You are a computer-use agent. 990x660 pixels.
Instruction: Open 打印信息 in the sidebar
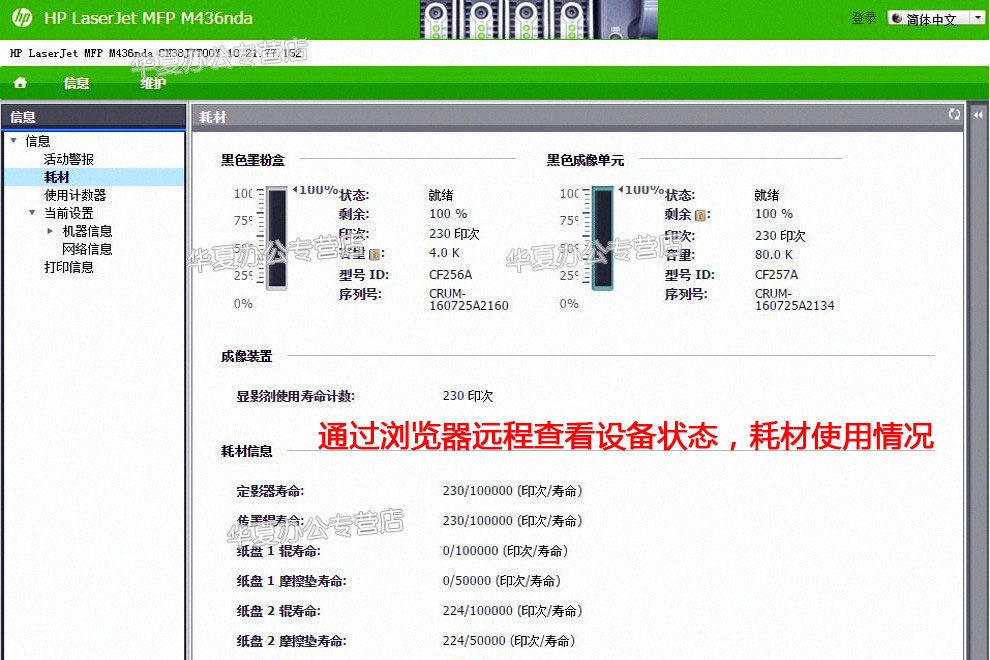(68, 267)
